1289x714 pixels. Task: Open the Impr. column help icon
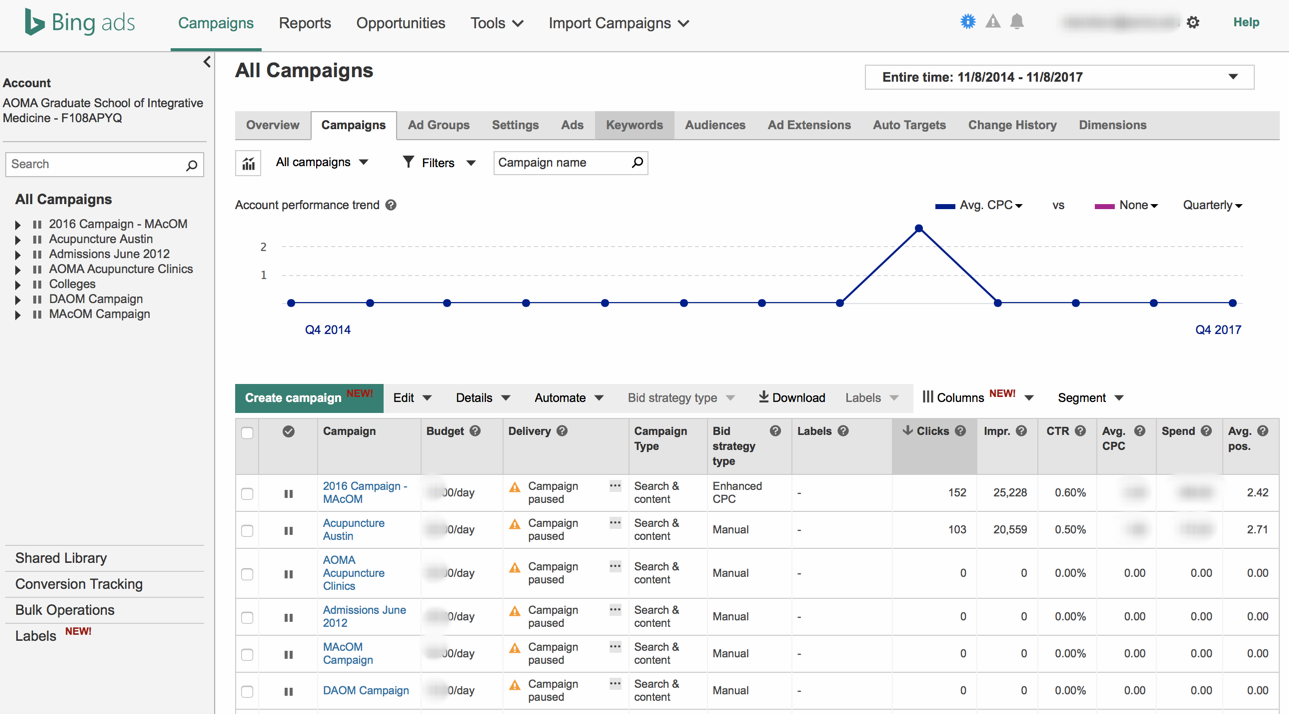click(x=1021, y=431)
